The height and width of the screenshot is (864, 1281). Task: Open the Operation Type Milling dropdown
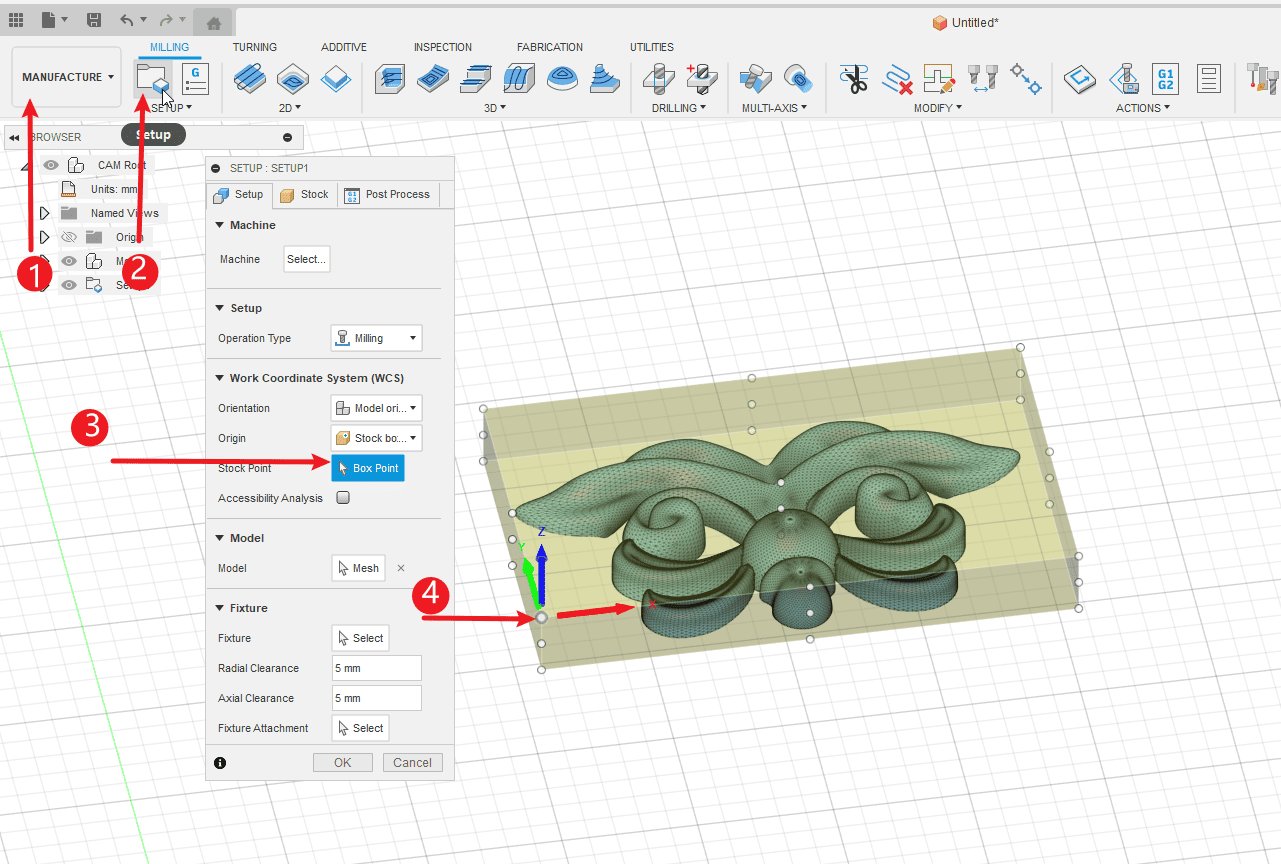point(376,338)
